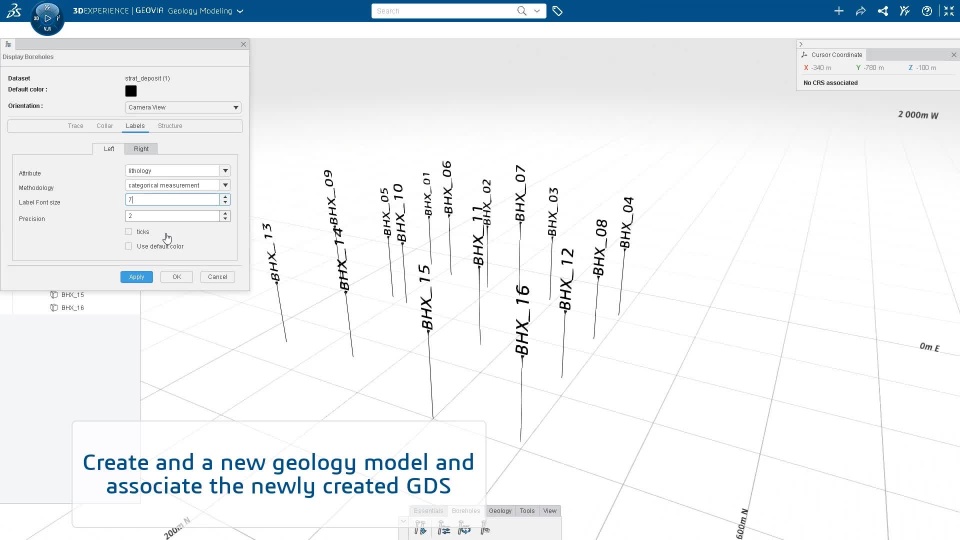
Task: Switch to the Trace tab
Action: coord(75,126)
